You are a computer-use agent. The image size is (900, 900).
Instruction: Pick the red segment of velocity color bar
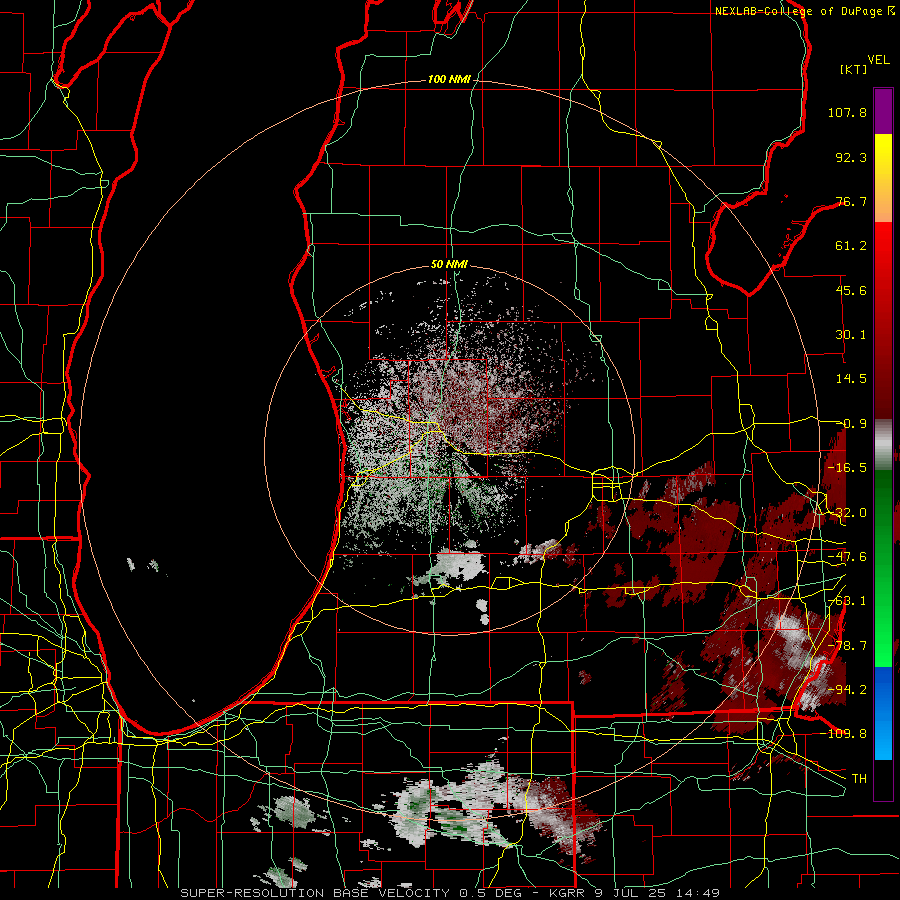(x=883, y=320)
